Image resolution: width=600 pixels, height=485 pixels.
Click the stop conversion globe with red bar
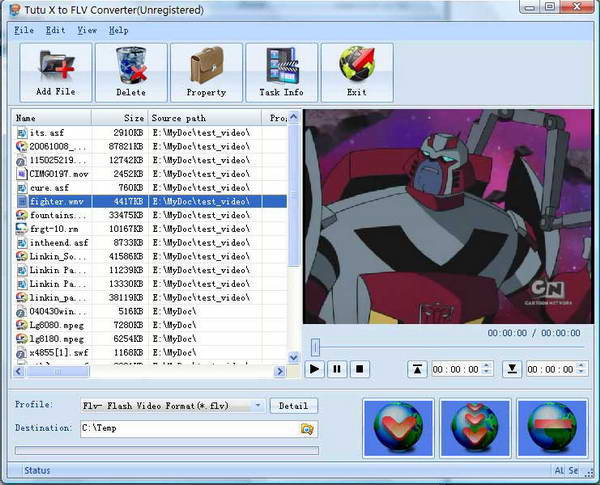point(552,428)
